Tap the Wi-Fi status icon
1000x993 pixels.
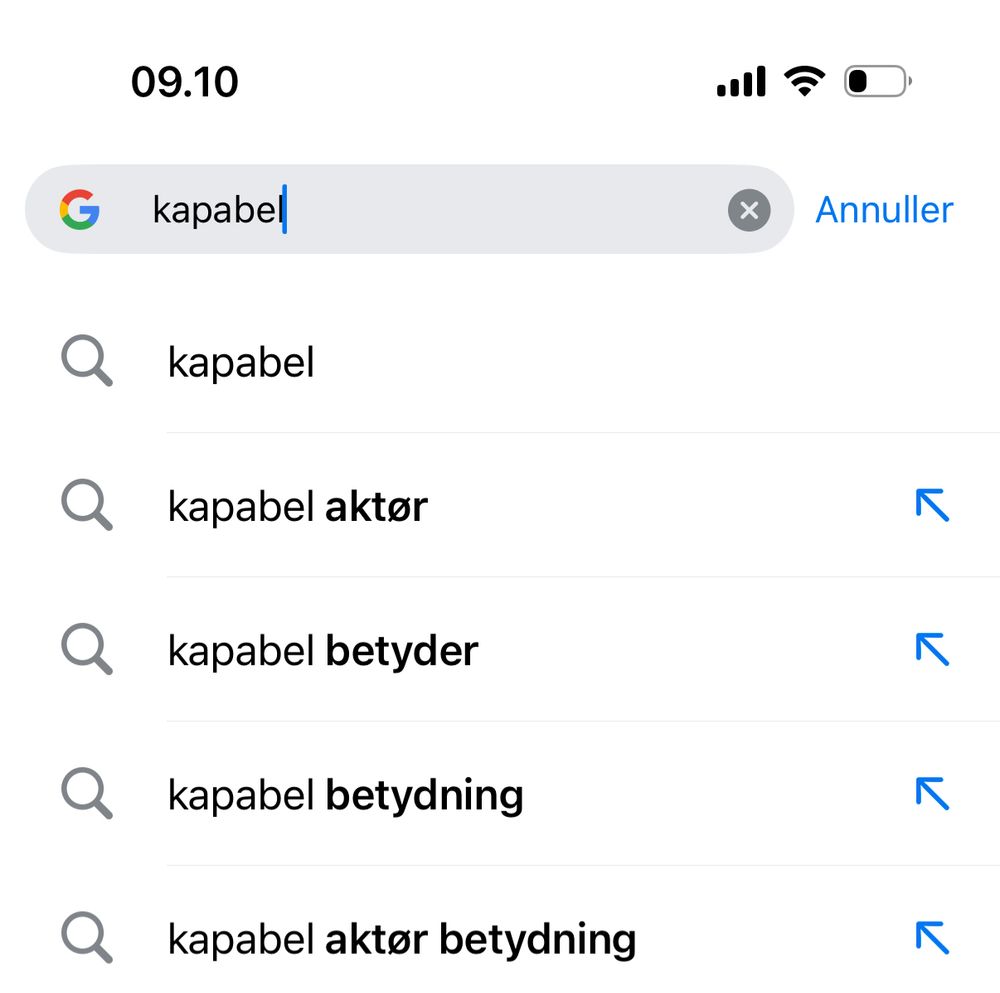pos(804,81)
